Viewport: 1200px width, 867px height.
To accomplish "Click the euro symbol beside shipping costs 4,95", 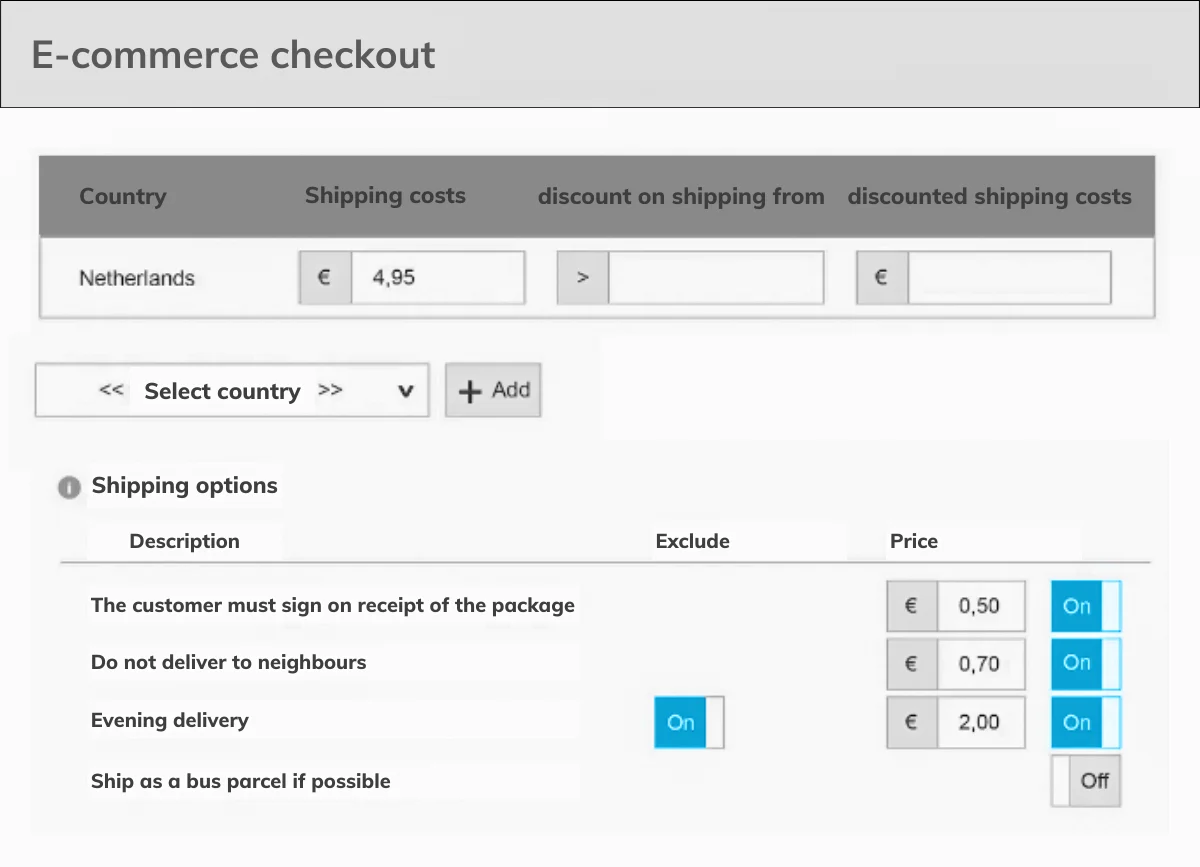I will click(324, 278).
